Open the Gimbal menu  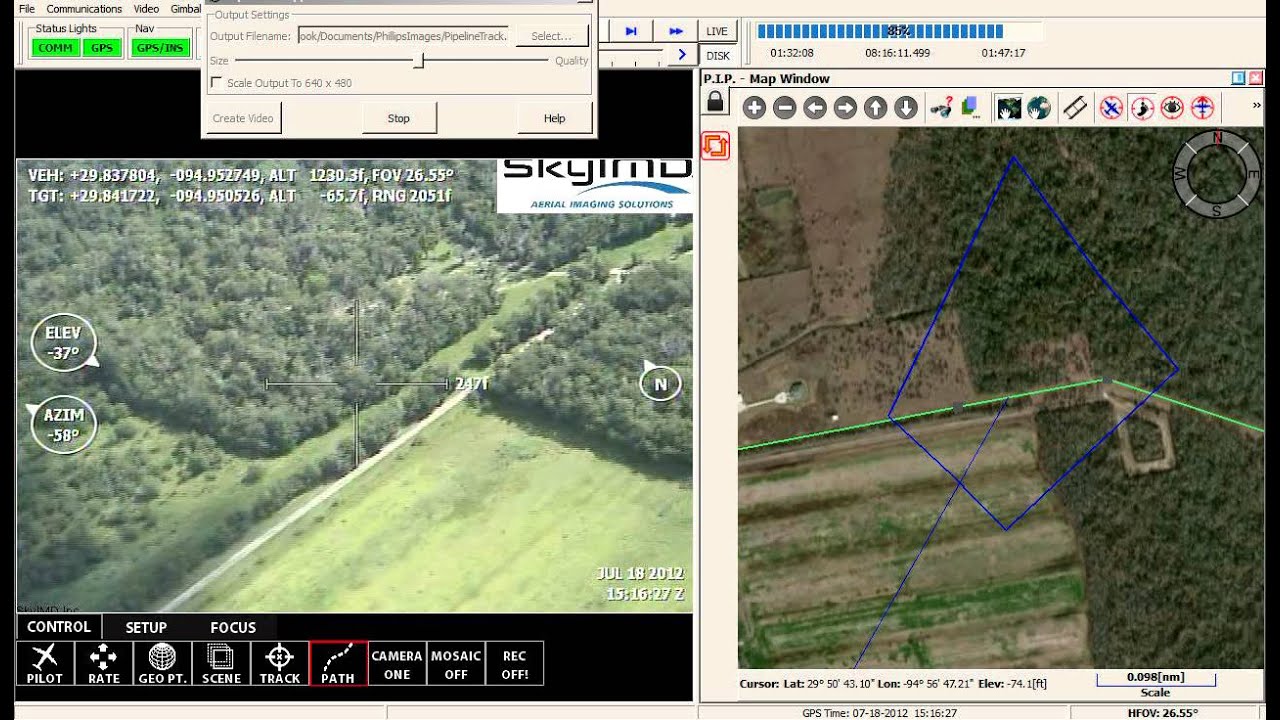pos(185,9)
